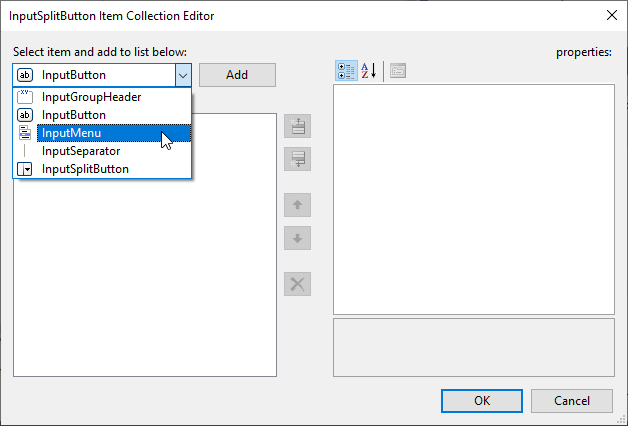
Task: Switch properties to Categorized view
Action: 345,70
